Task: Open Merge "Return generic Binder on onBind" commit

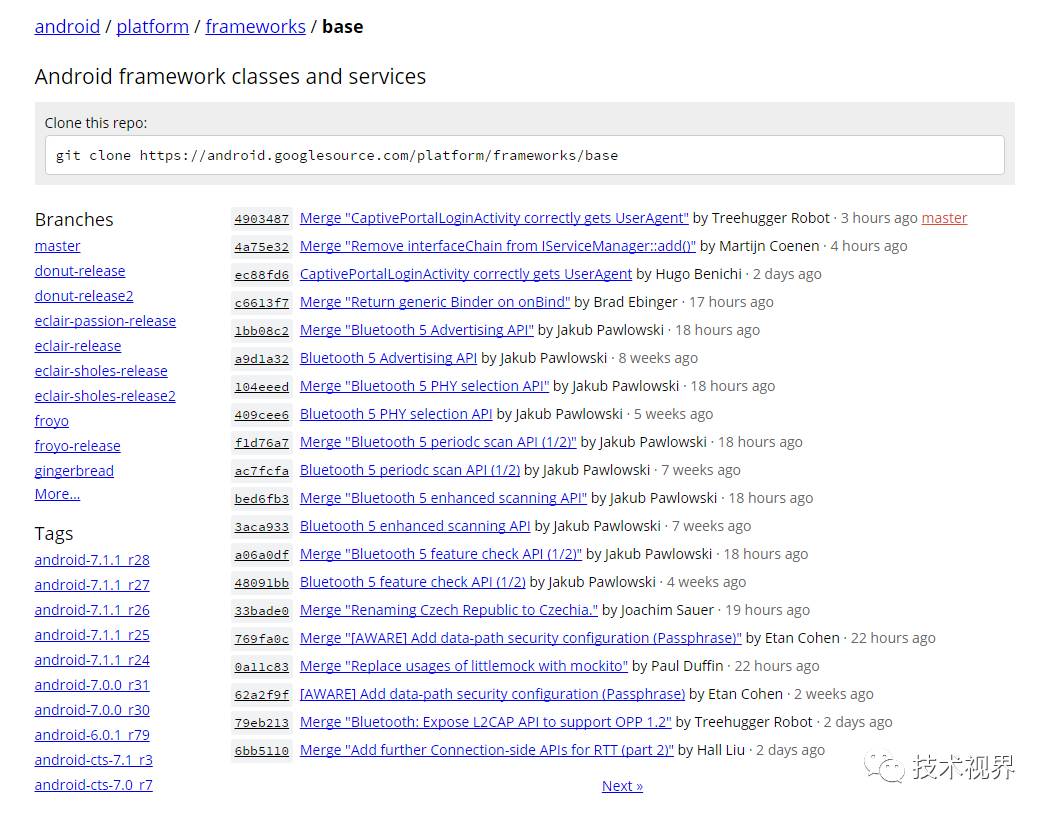Action: pos(435,303)
